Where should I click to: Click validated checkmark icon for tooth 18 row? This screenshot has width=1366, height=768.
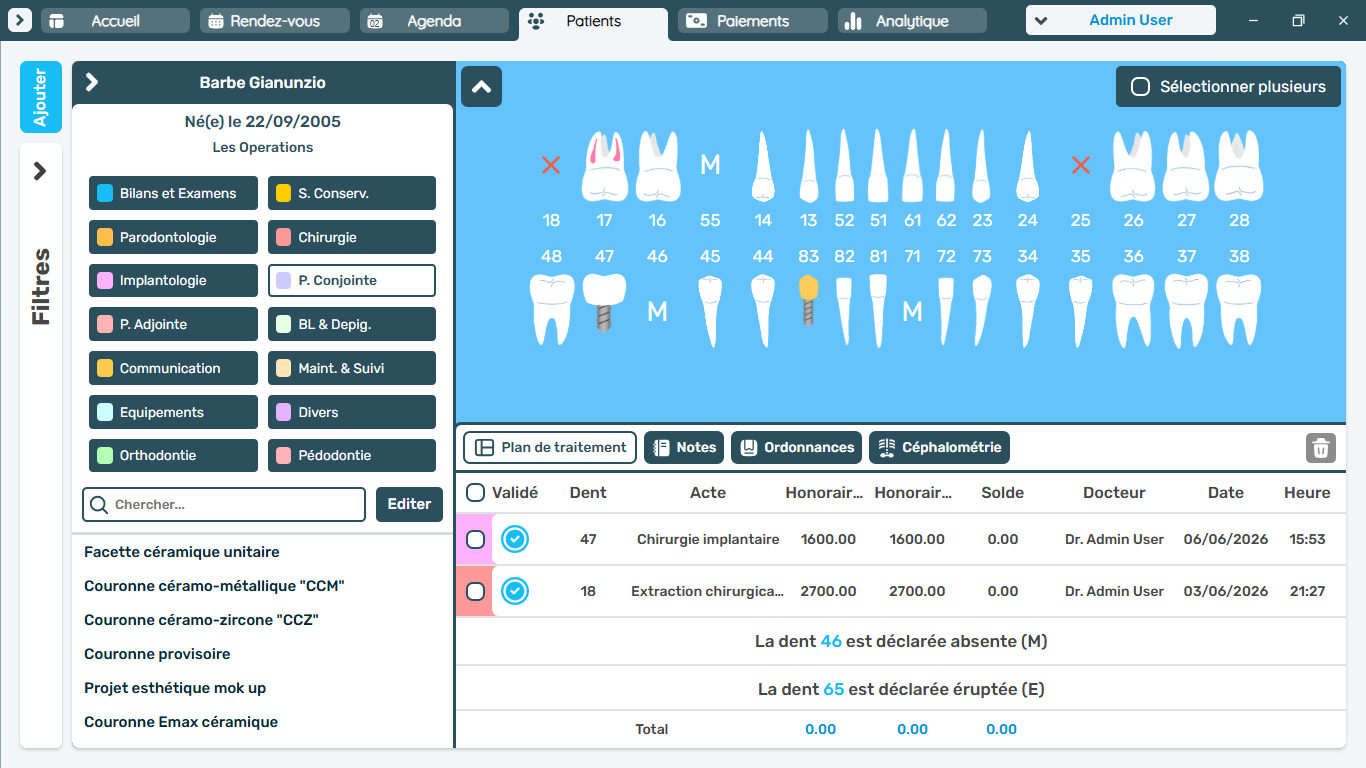pos(515,591)
